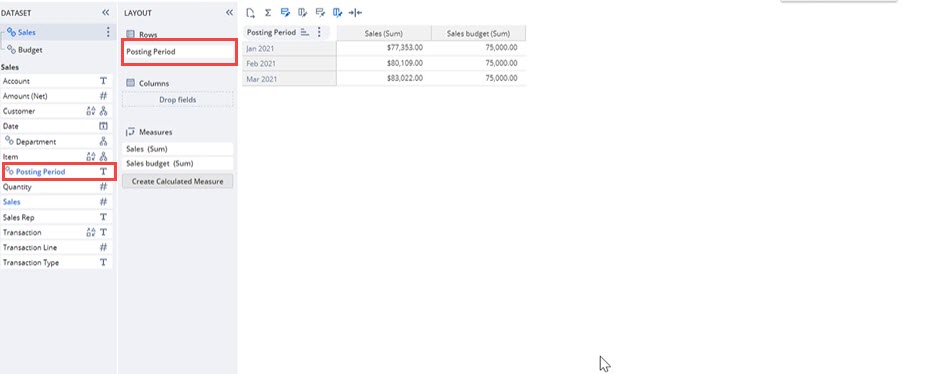Click the hierarchy icon on Department row
Screen dimensions: 933x374
coord(103,142)
